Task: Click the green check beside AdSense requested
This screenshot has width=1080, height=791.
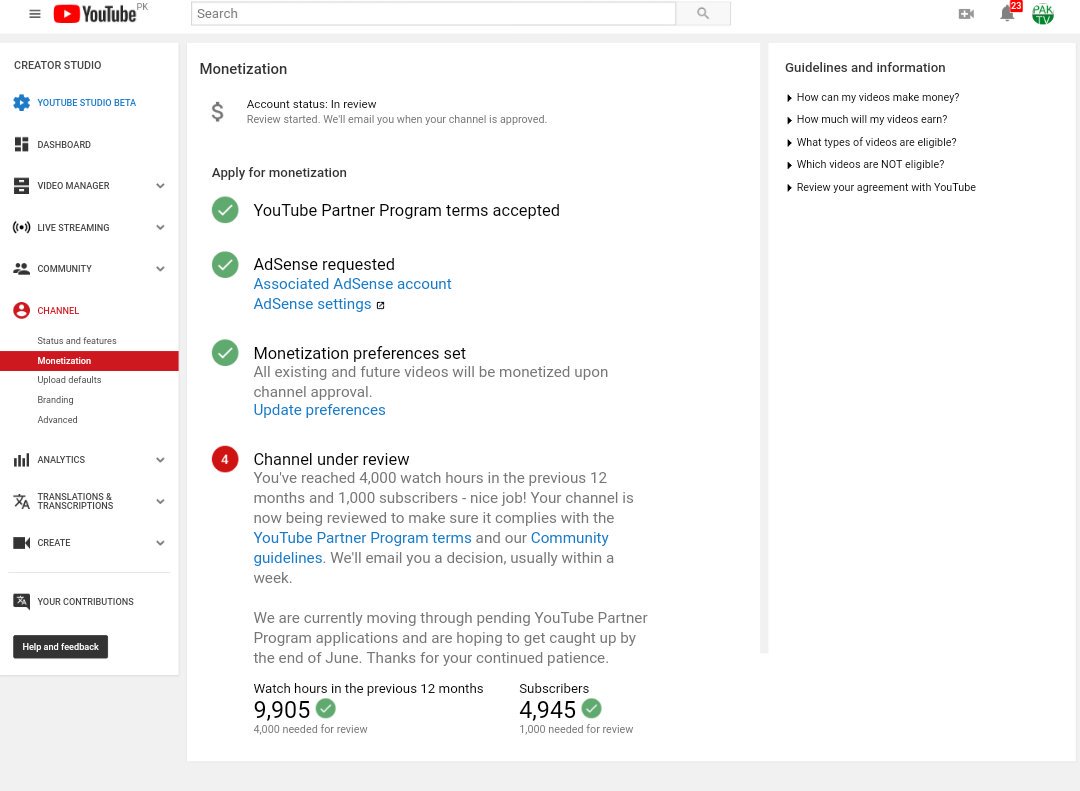Action: click(x=225, y=265)
